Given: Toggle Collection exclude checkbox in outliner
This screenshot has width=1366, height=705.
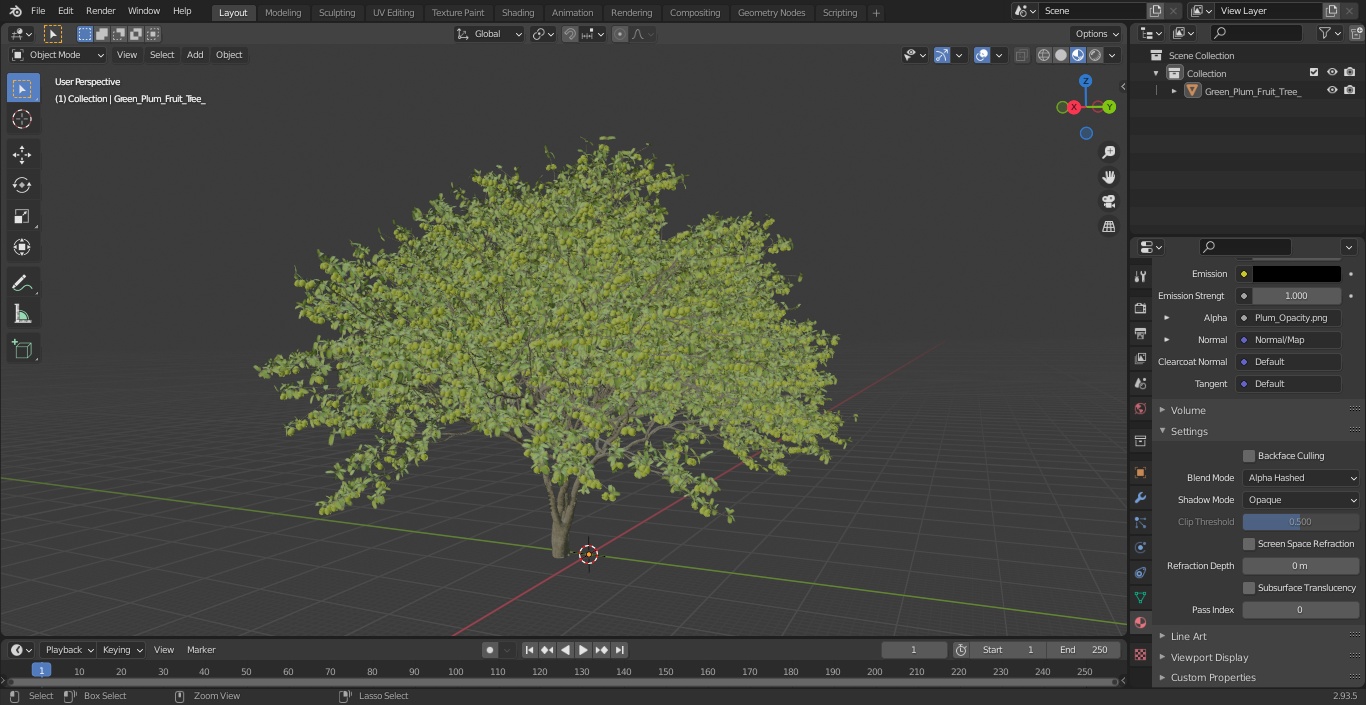Looking at the screenshot, I should tap(1314, 73).
